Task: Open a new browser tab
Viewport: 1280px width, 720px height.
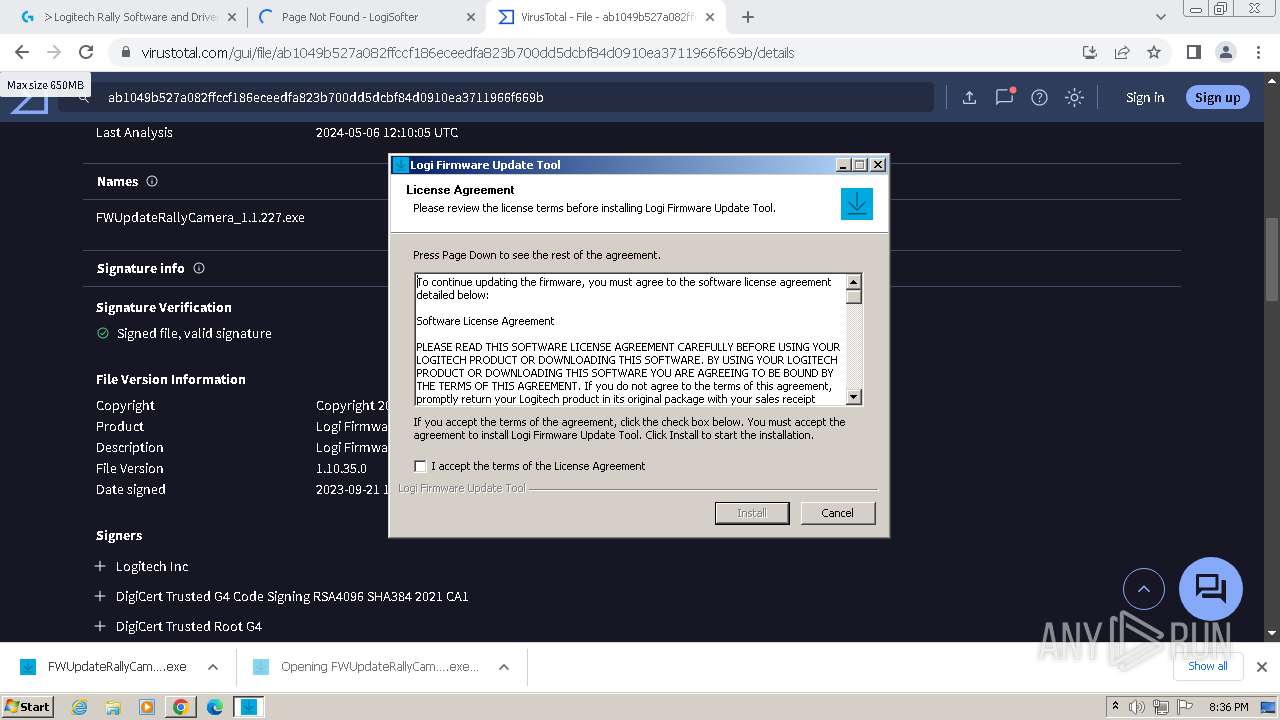Action: point(747,17)
